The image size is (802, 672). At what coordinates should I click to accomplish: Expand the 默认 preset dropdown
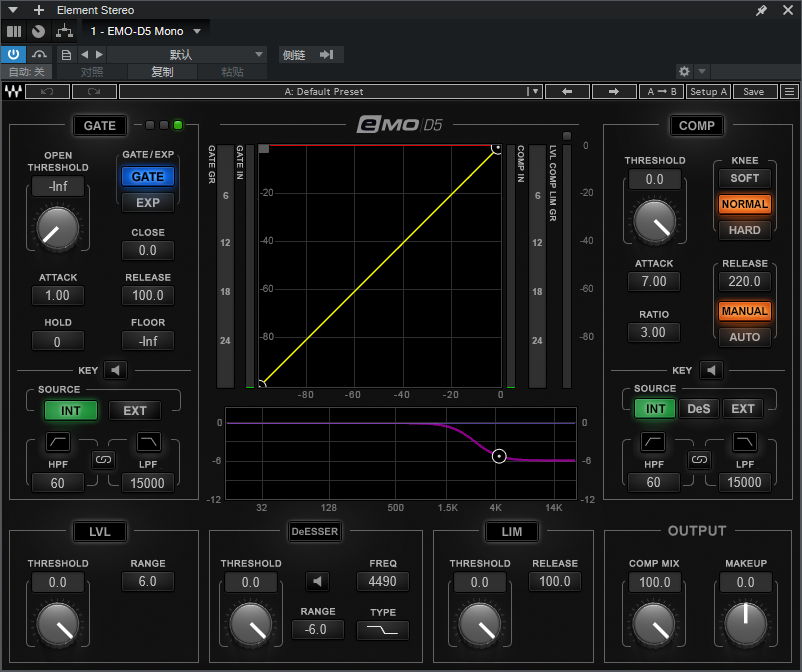(x=186, y=54)
